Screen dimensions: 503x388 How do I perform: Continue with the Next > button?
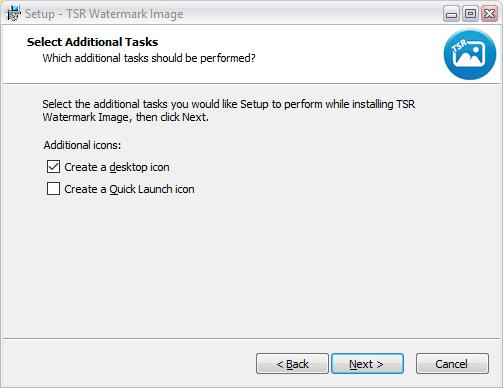coord(367,364)
